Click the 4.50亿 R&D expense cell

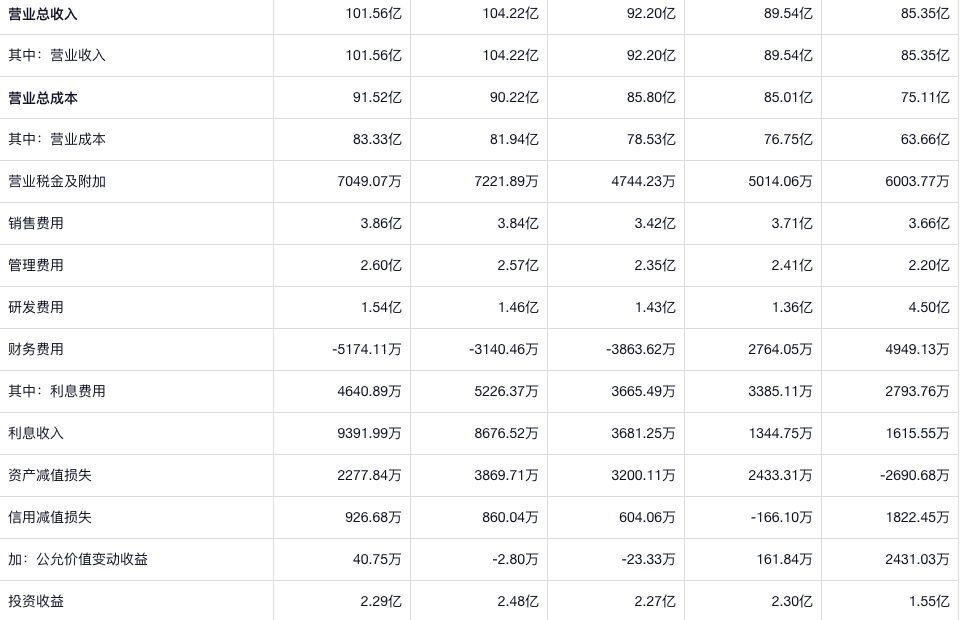pyautogui.click(x=928, y=307)
